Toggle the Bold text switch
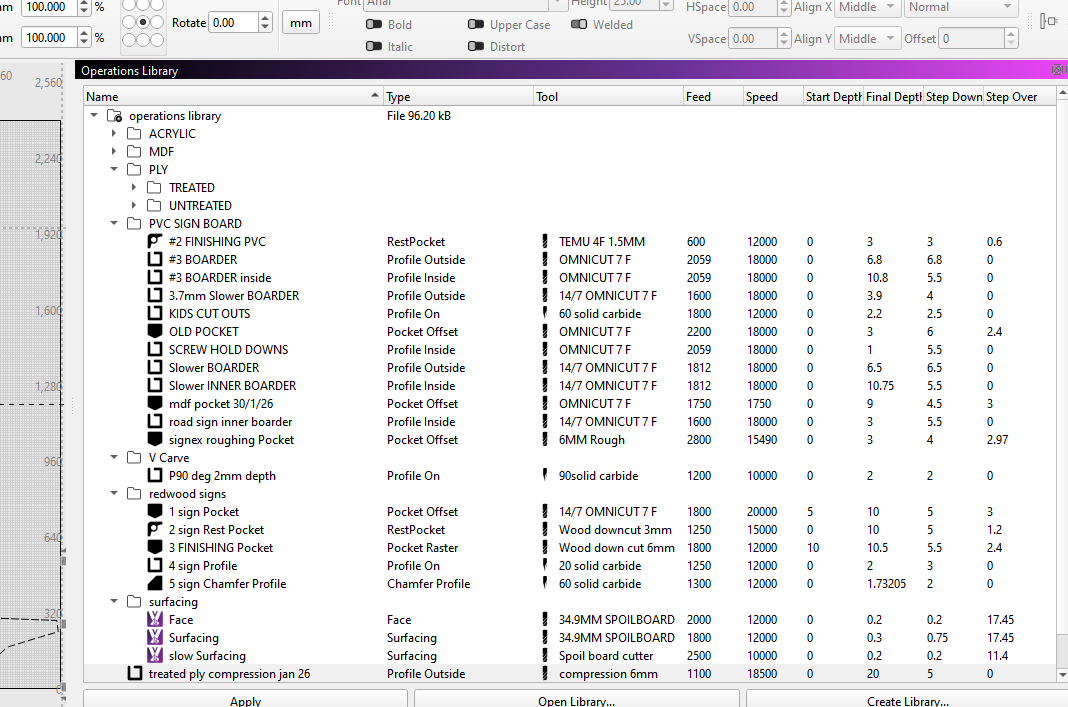 (x=374, y=25)
